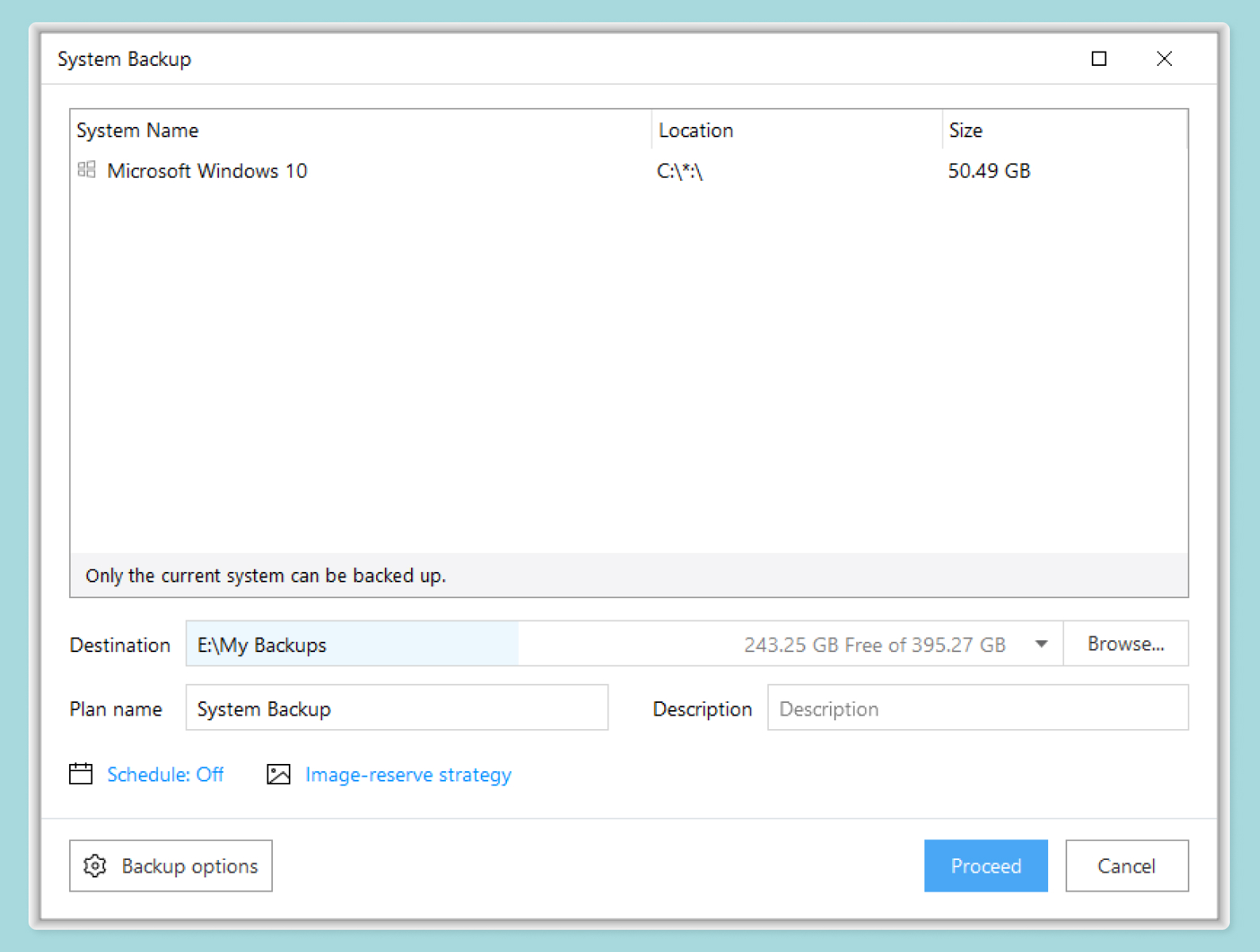This screenshot has height=952, width=1260.
Task: Open the Image-reserve strategy link
Action: point(408,774)
